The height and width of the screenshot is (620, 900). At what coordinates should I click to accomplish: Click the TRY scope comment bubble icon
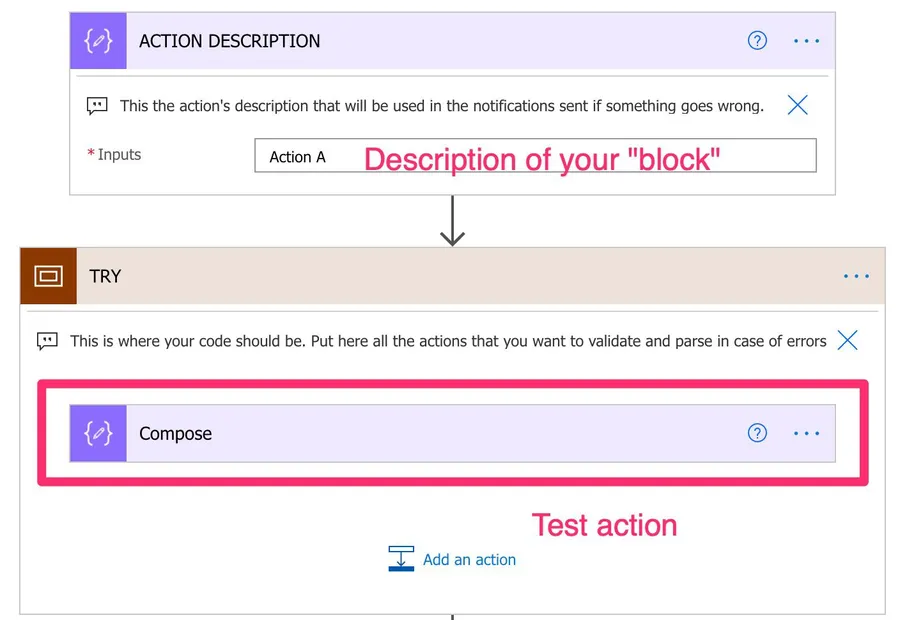47,341
